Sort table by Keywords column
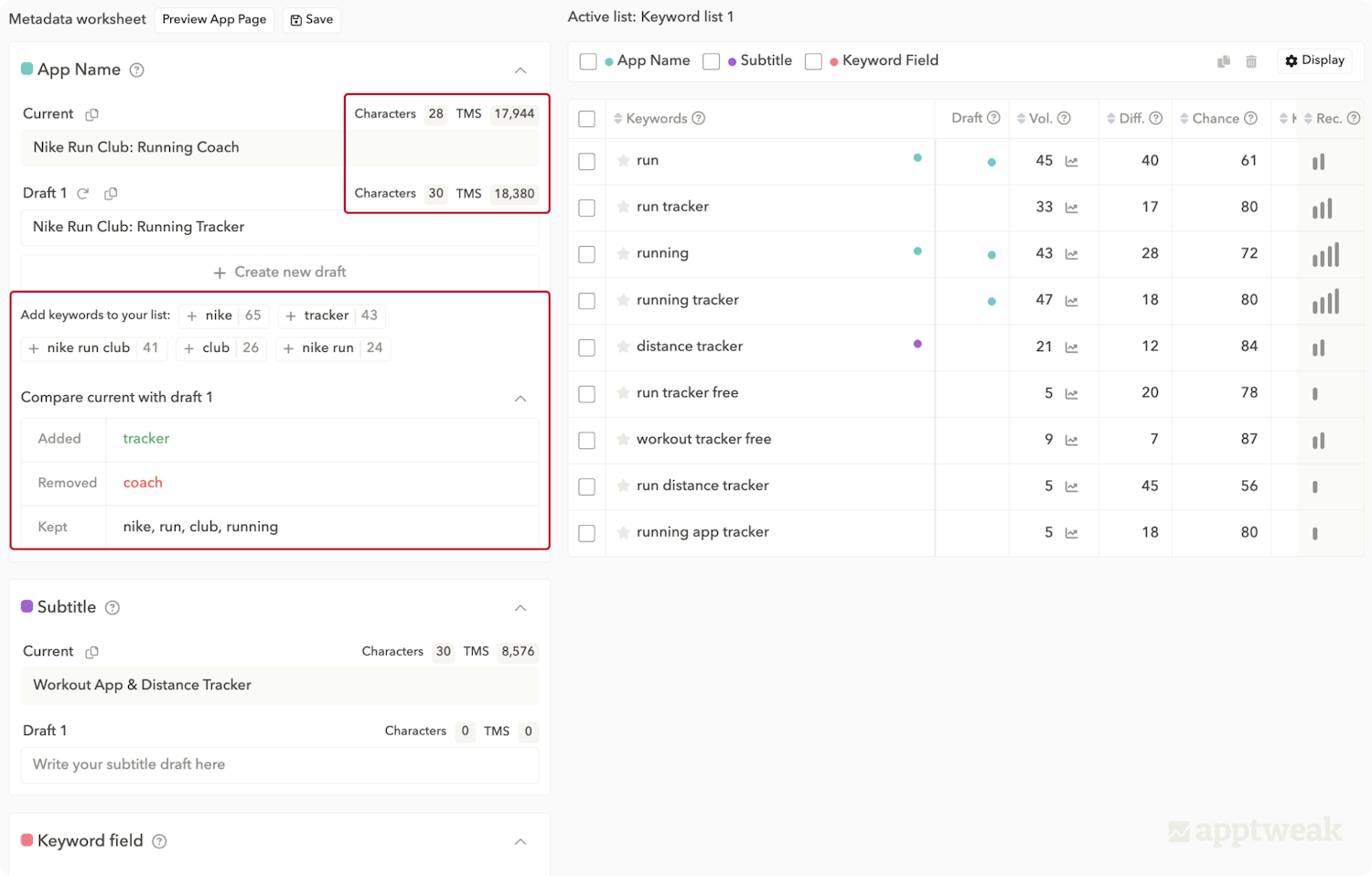1372x876 pixels. tap(618, 119)
